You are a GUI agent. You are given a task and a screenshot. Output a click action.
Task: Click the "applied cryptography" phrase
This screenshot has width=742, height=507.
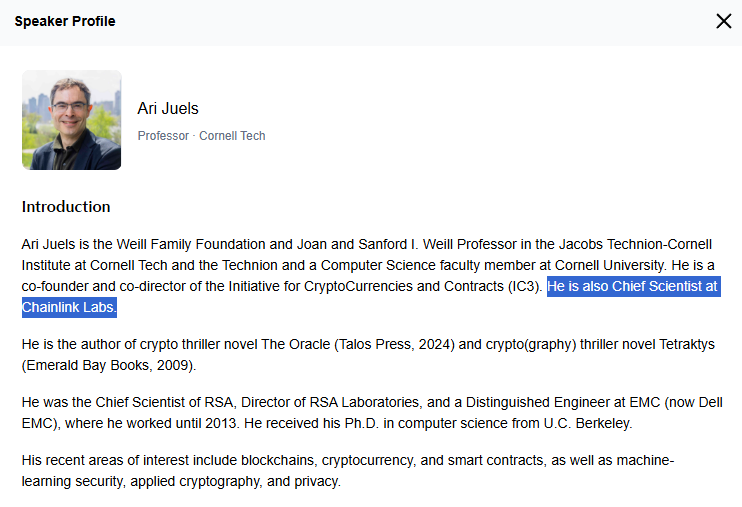point(194,481)
